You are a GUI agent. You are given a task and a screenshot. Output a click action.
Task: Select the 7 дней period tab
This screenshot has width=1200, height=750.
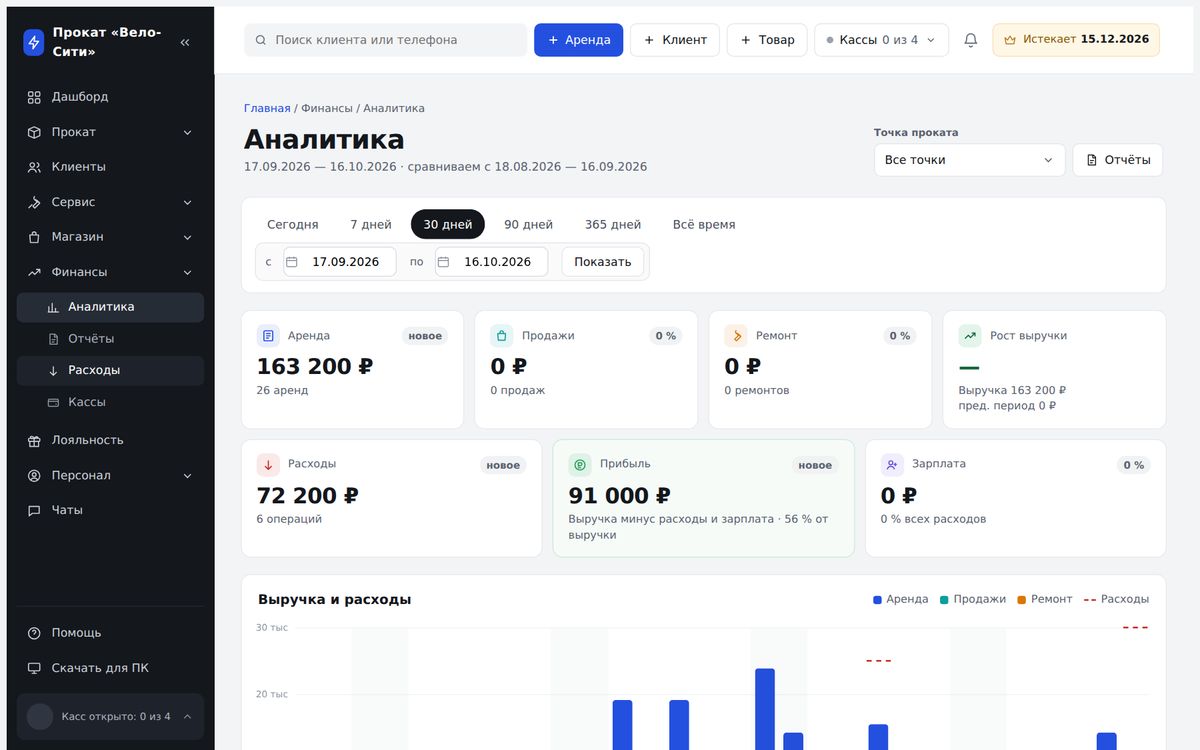371,225
